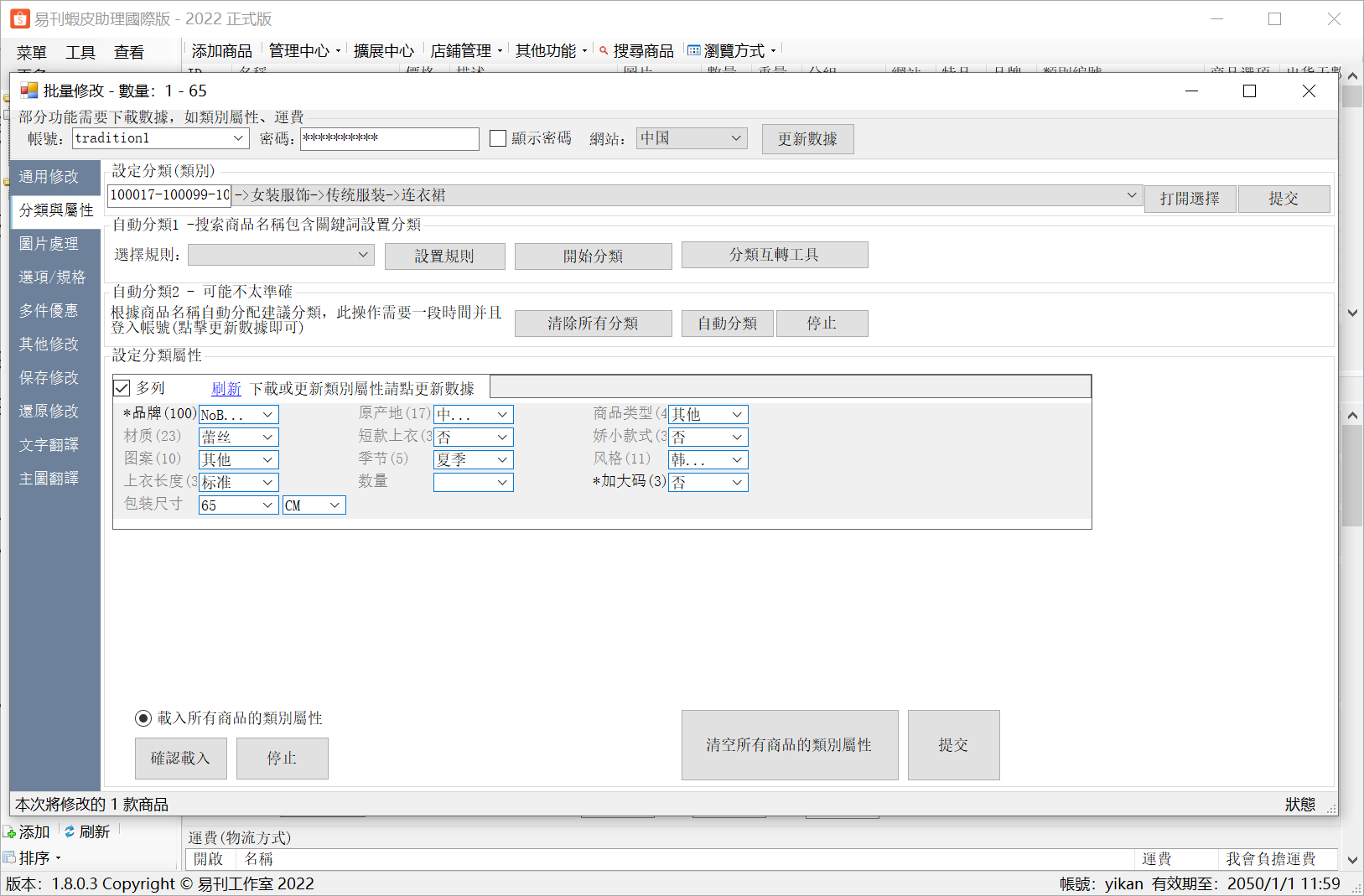Click the 排序 sort icon

tap(9, 857)
